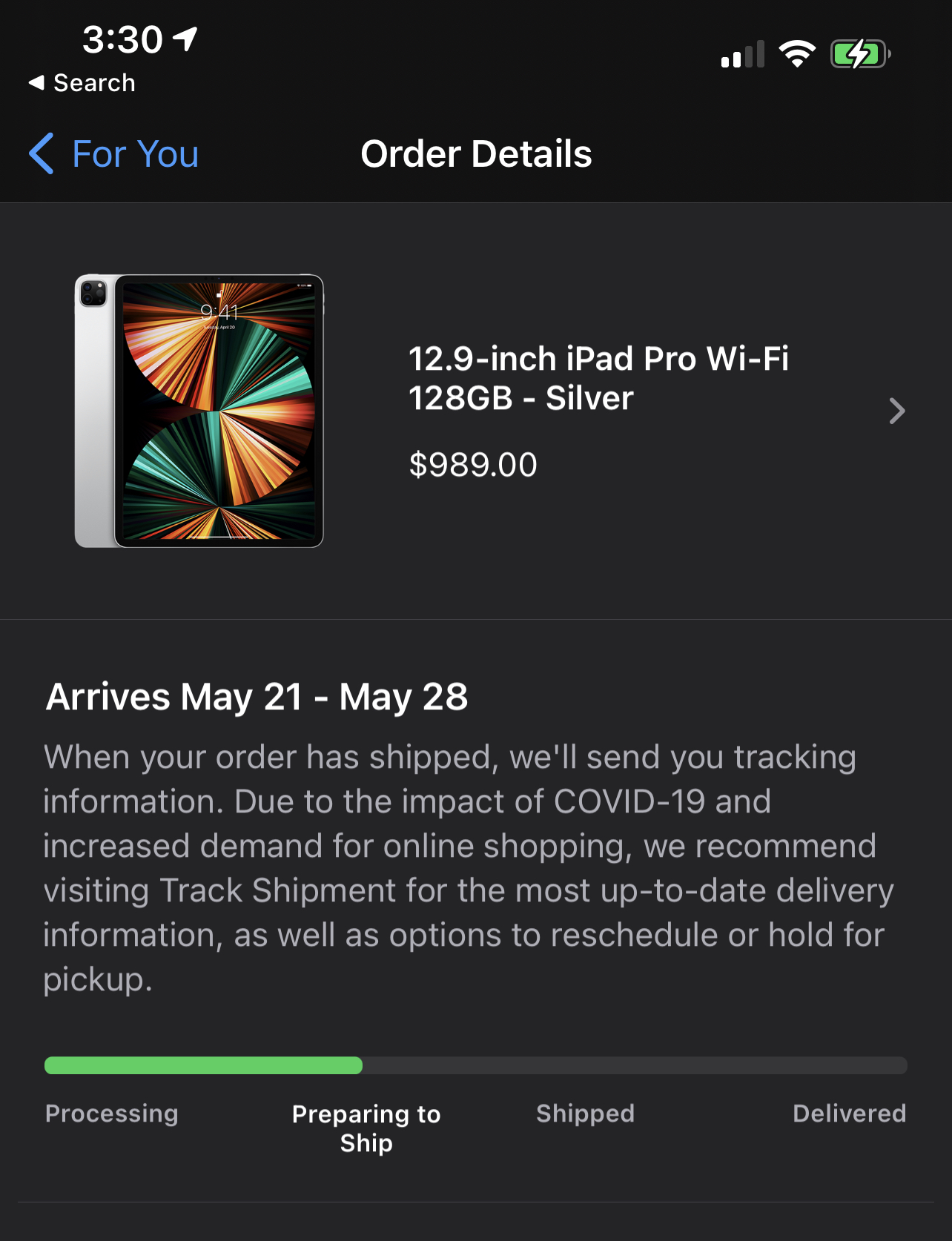The width and height of the screenshot is (952, 1241).
Task: Tap the charging battery icon
Action: 859,54
